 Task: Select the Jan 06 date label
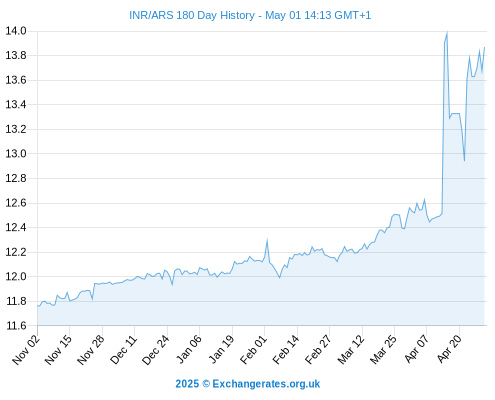(189, 350)
